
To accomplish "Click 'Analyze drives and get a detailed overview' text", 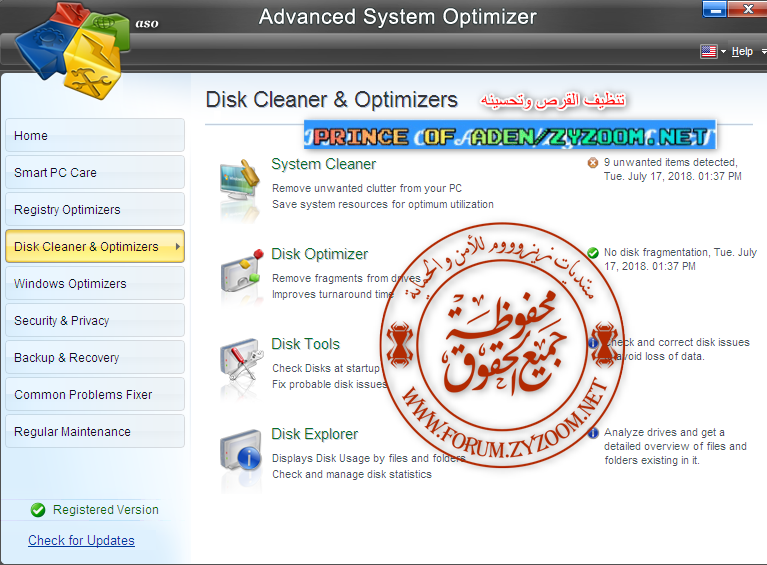I will 675,446.
